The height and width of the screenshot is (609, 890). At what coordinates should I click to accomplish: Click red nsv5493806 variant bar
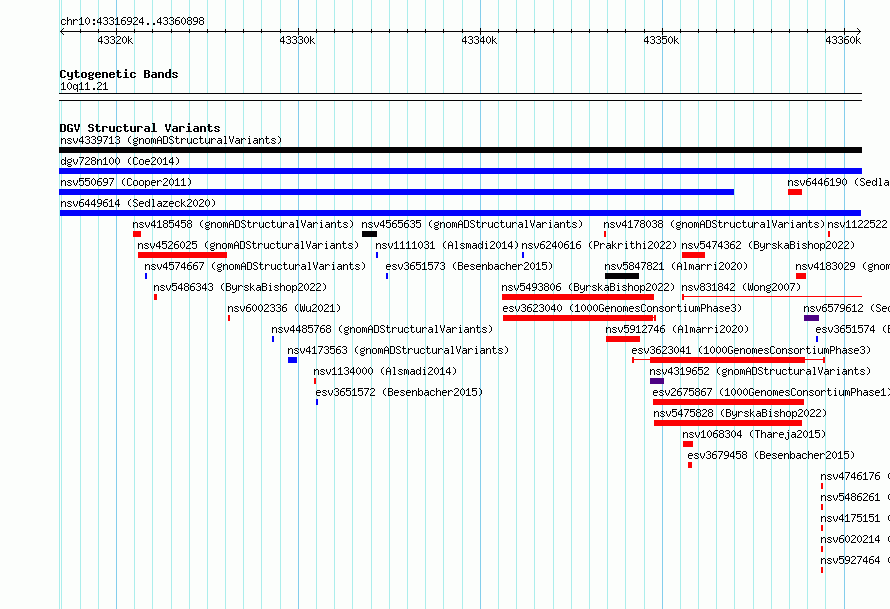point(578,297)
